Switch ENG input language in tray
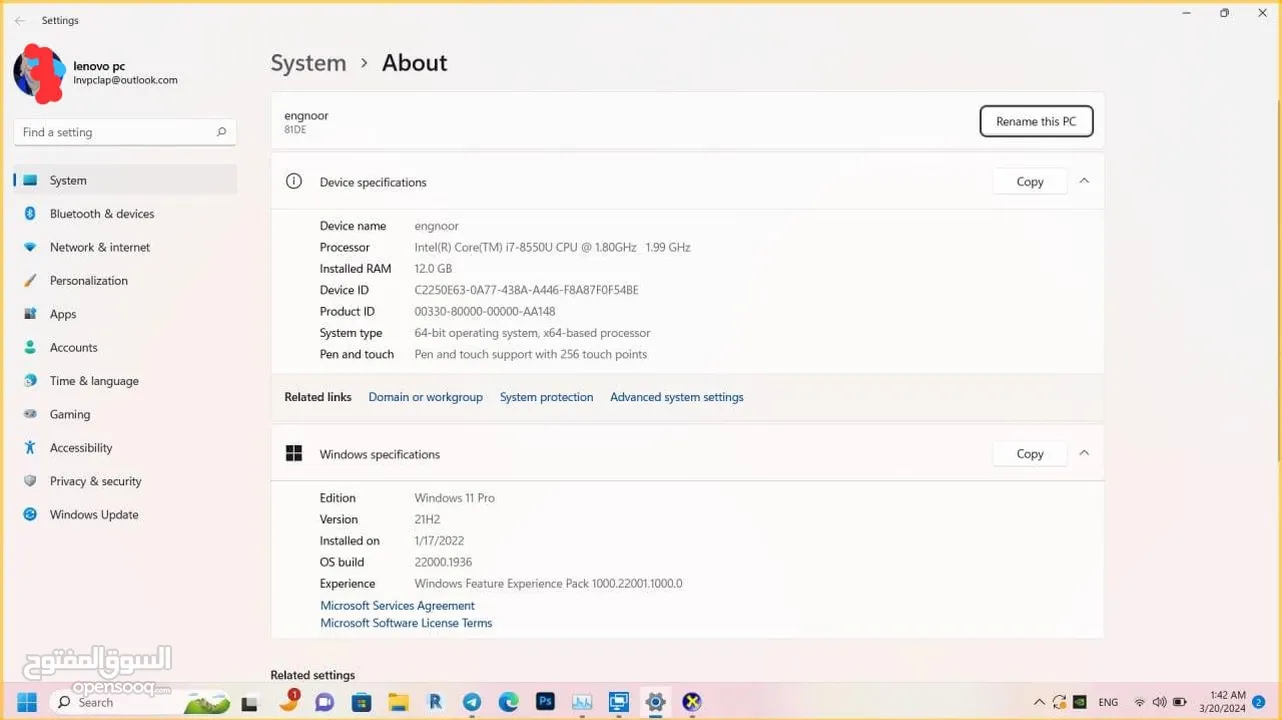The image size is (1282, 720). tap(1108, 702)
